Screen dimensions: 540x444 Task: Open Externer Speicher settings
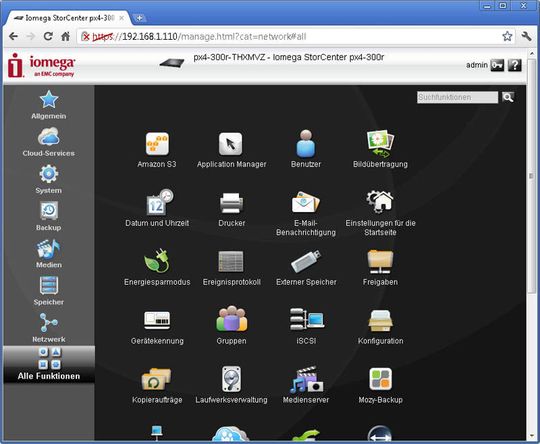(x=306, y=267)
